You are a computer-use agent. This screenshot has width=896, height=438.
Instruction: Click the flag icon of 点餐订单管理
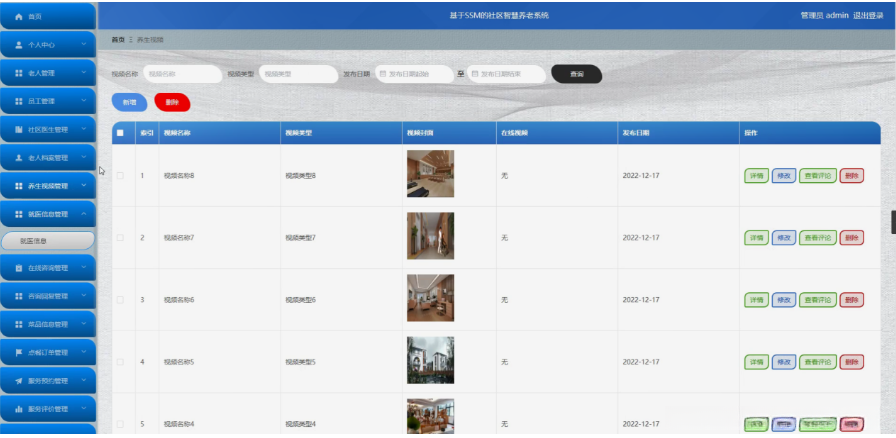point(18,353)
